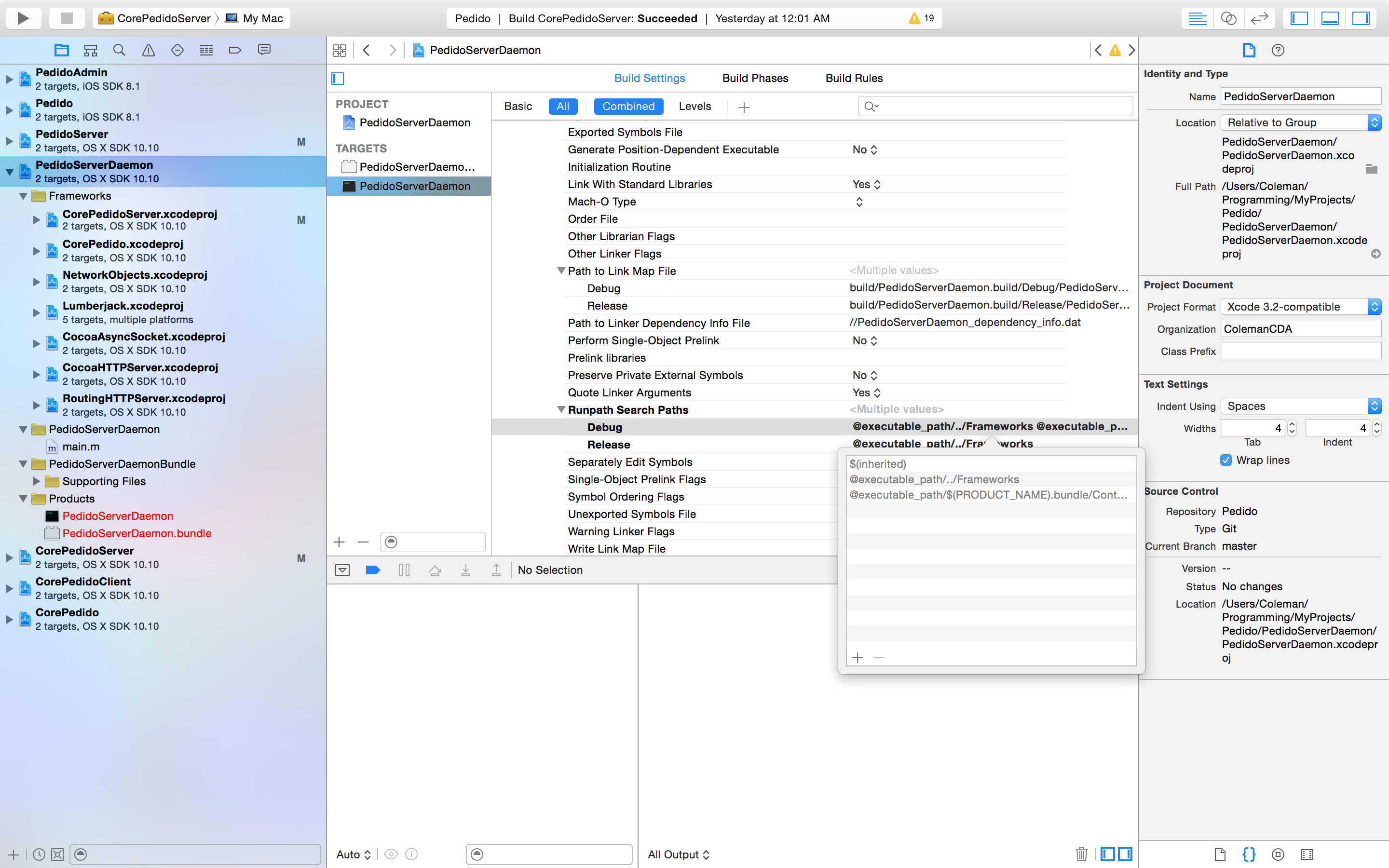Toggle the console pane
The height and width of the screenshot is (868, 1389).
[x=1126, y=854]
